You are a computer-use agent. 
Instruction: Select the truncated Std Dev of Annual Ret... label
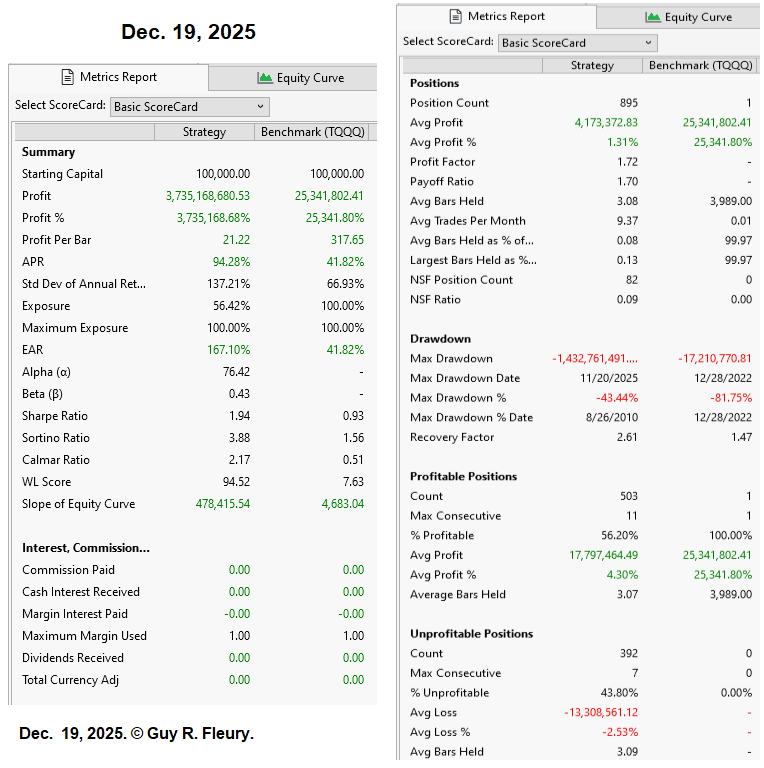coord(84,284)
